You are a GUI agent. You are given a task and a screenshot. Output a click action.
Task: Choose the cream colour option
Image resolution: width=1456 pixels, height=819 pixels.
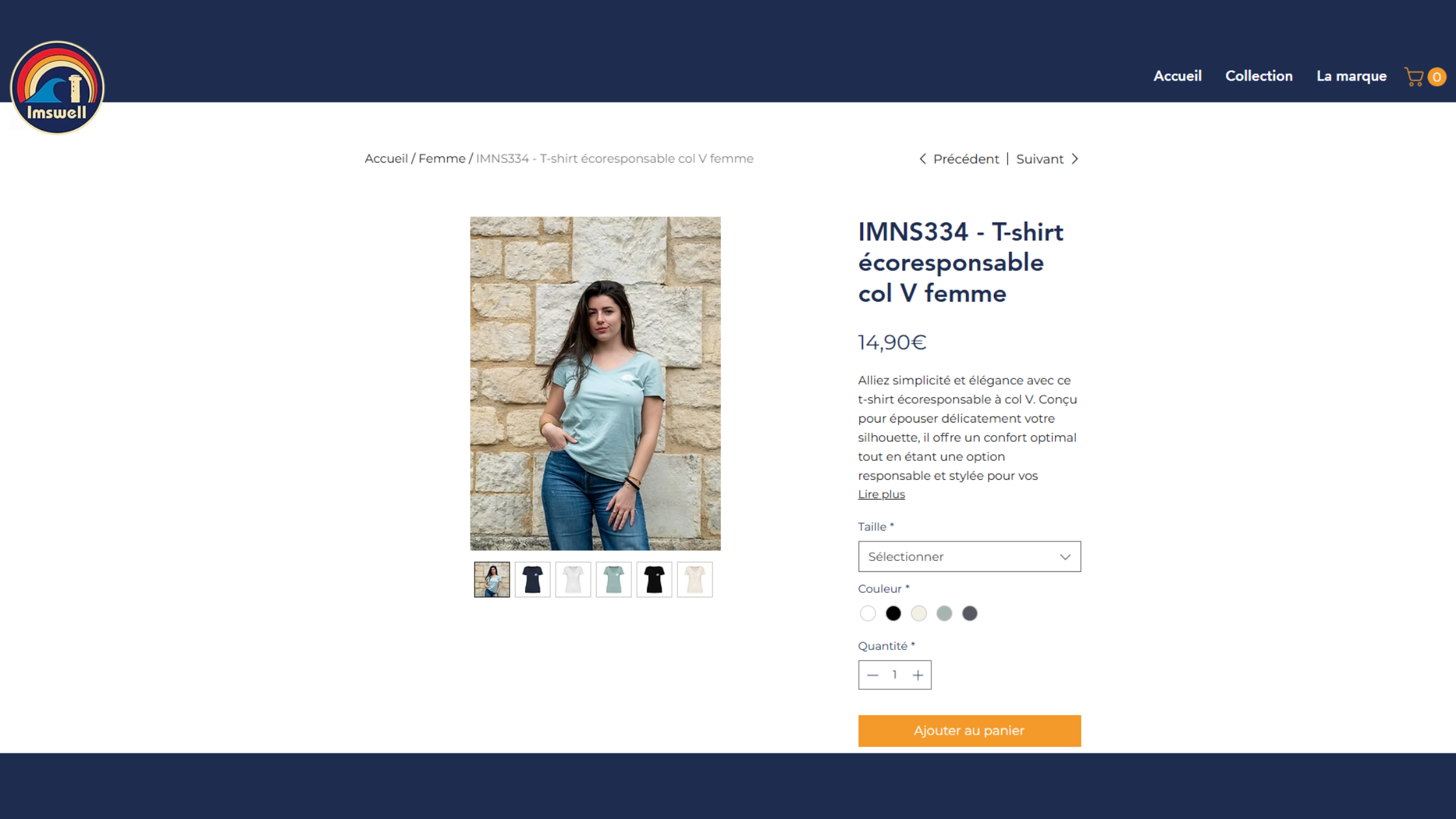(918, 613)
